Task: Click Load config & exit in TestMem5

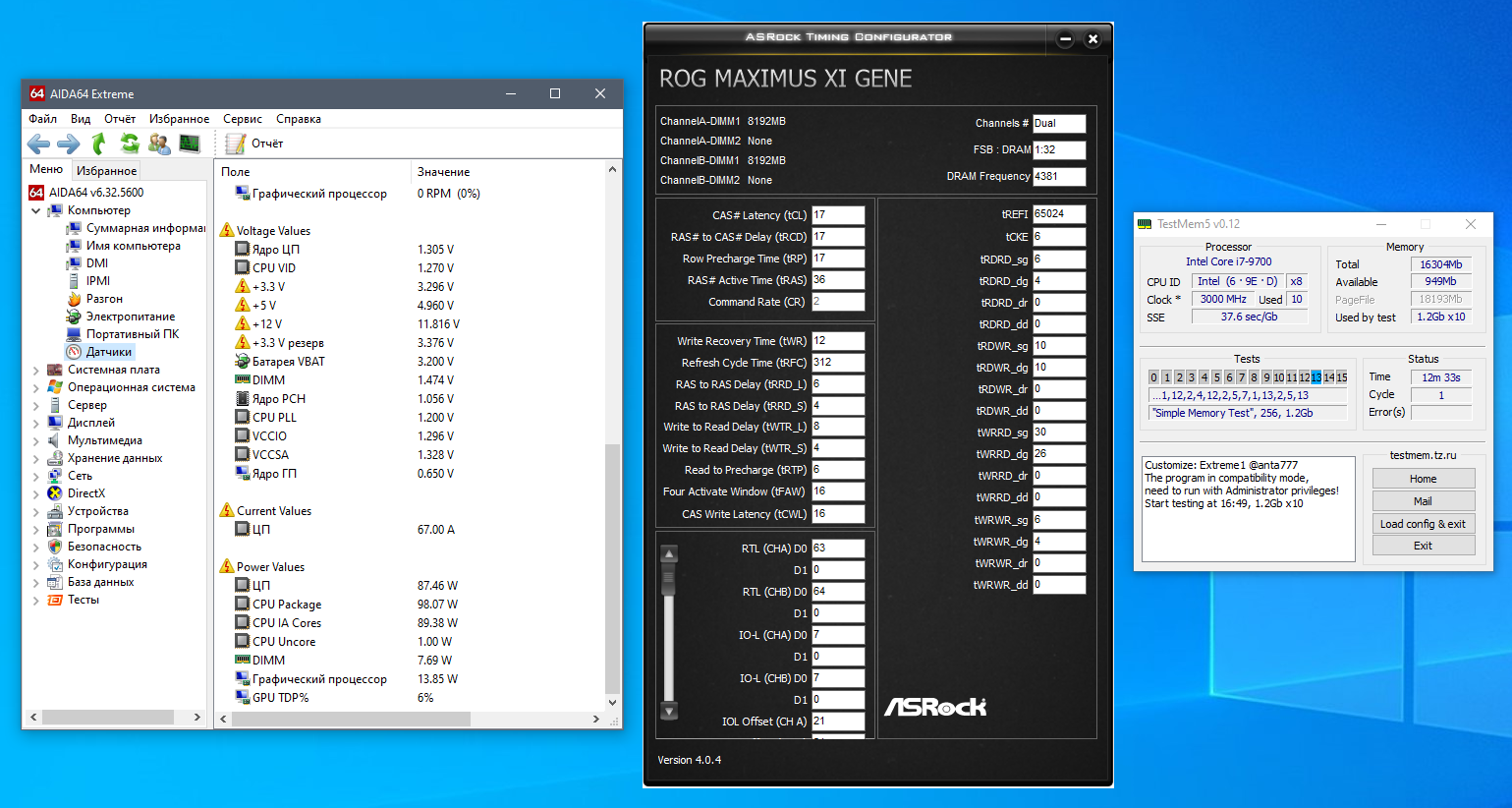Action: [1424, 524]
